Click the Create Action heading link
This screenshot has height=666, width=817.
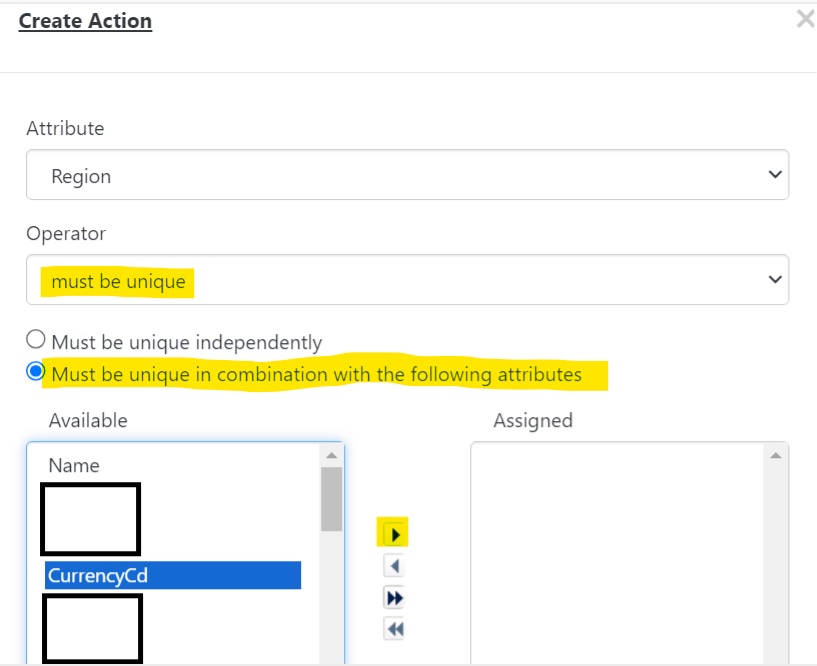(x=85, y=20)
